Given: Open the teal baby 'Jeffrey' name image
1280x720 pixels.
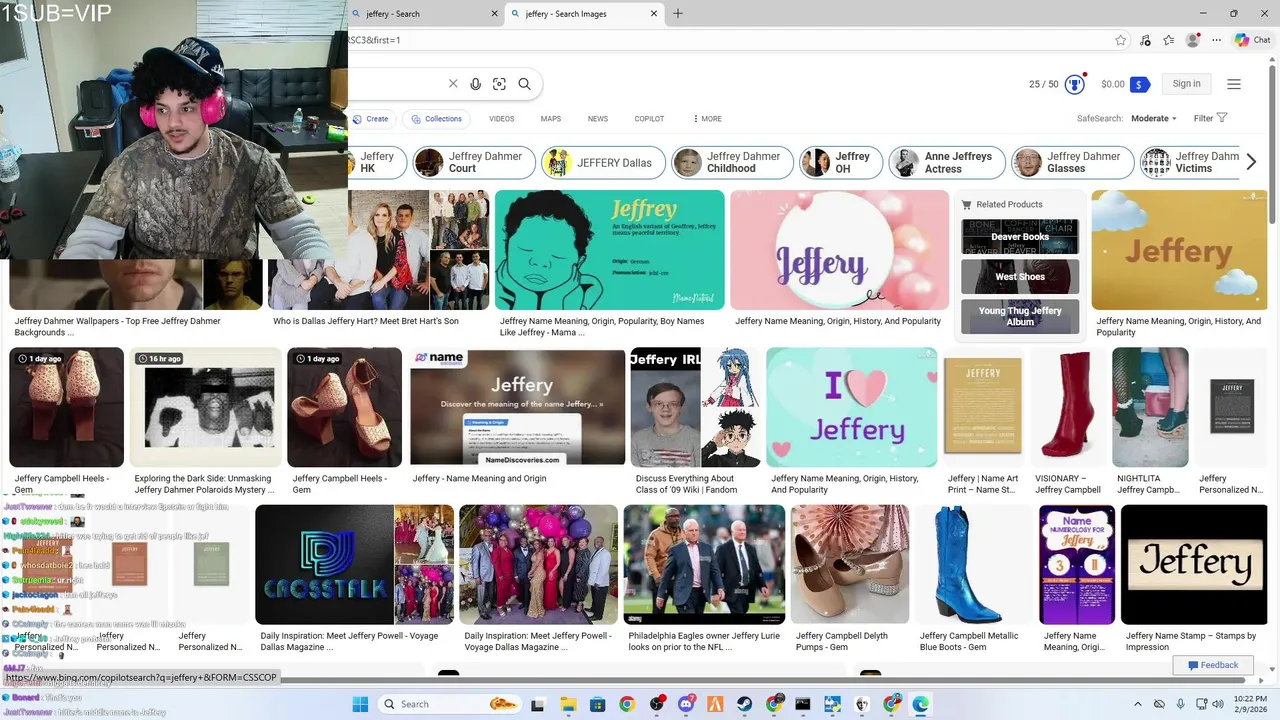Looking at the screenshot, I should (609, 250).
